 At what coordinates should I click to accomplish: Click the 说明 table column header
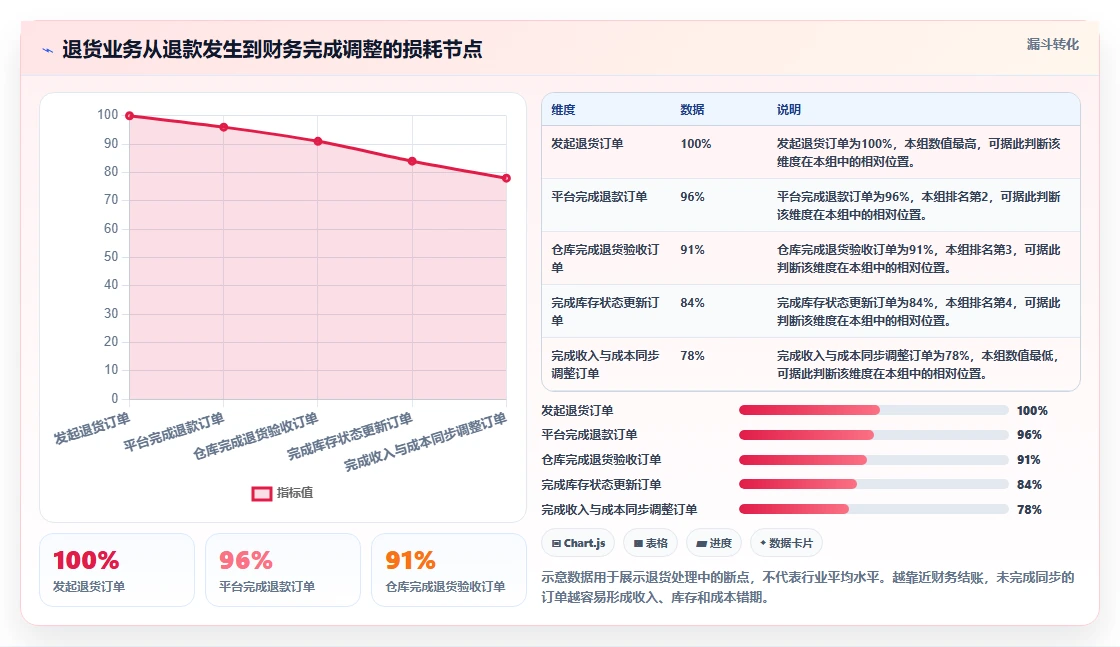tap(789, 110)
